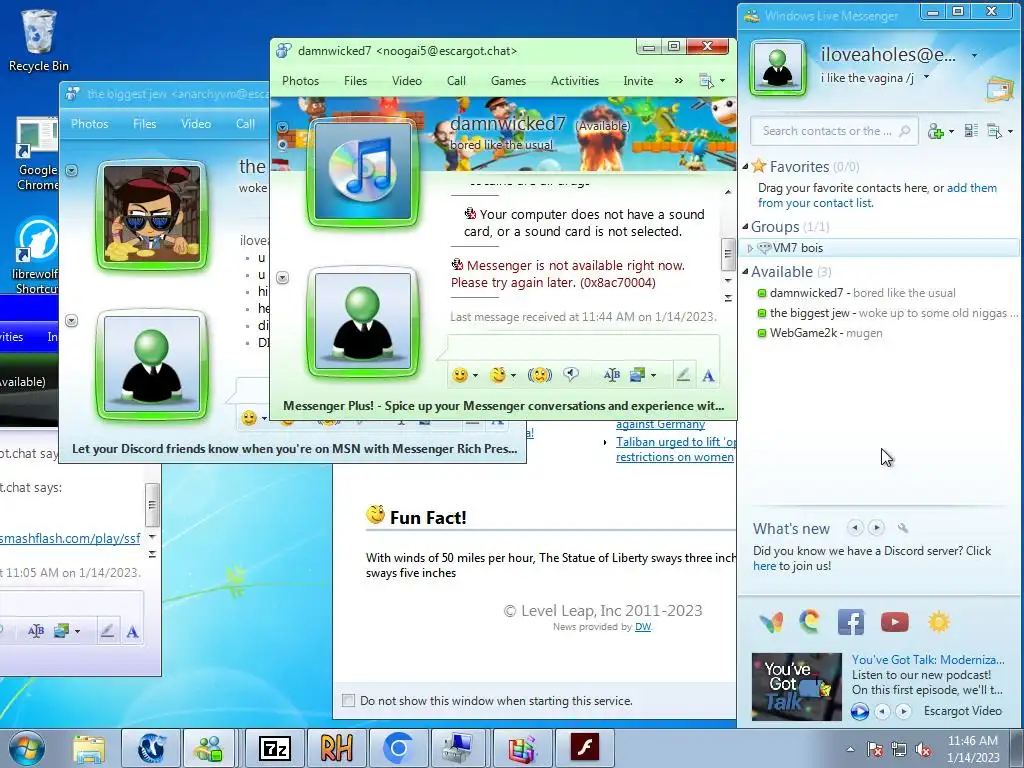The height and width of the screenshot is (768, 1024).
Task: Open Photos menu in the biggest jew chat
Action: pos(89,124)
